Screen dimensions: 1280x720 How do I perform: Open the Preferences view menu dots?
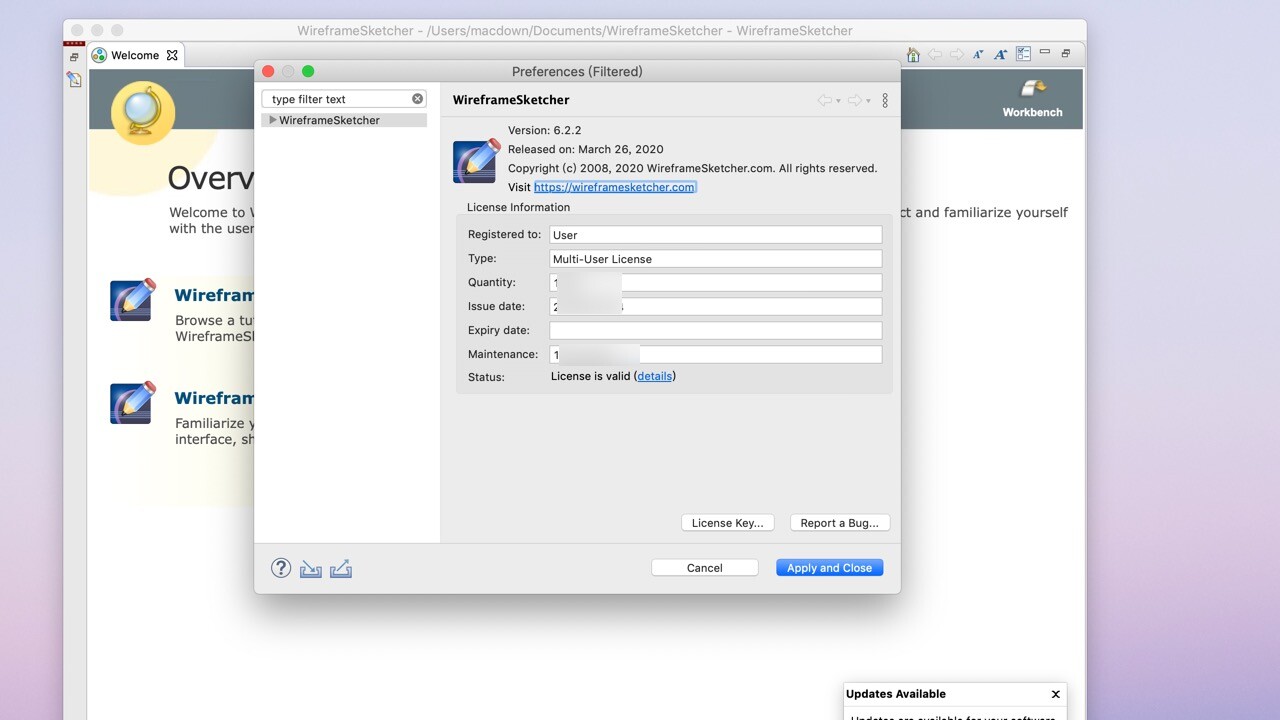pos(885,100)
